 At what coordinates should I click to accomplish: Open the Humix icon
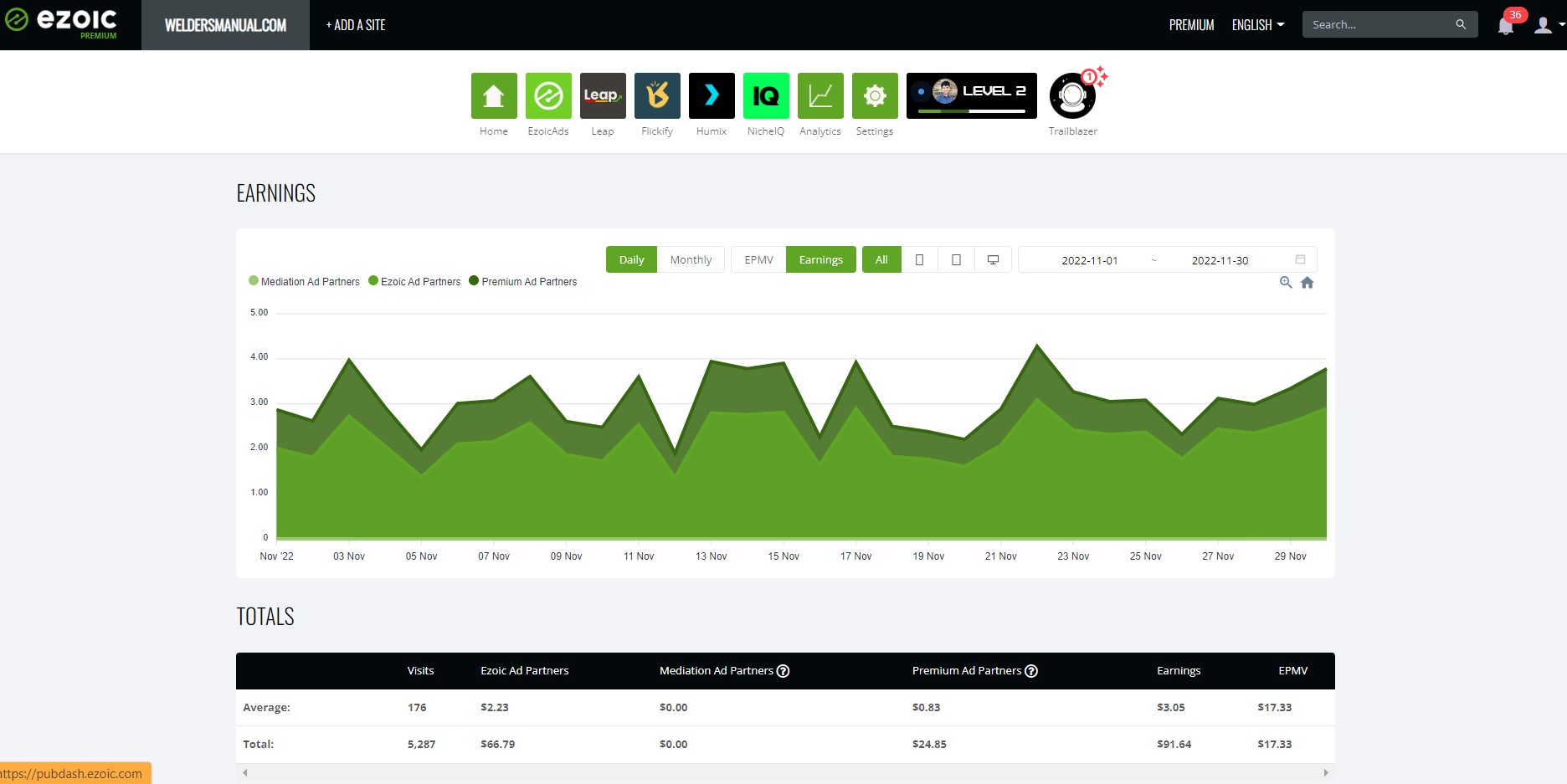click(712, 95)
